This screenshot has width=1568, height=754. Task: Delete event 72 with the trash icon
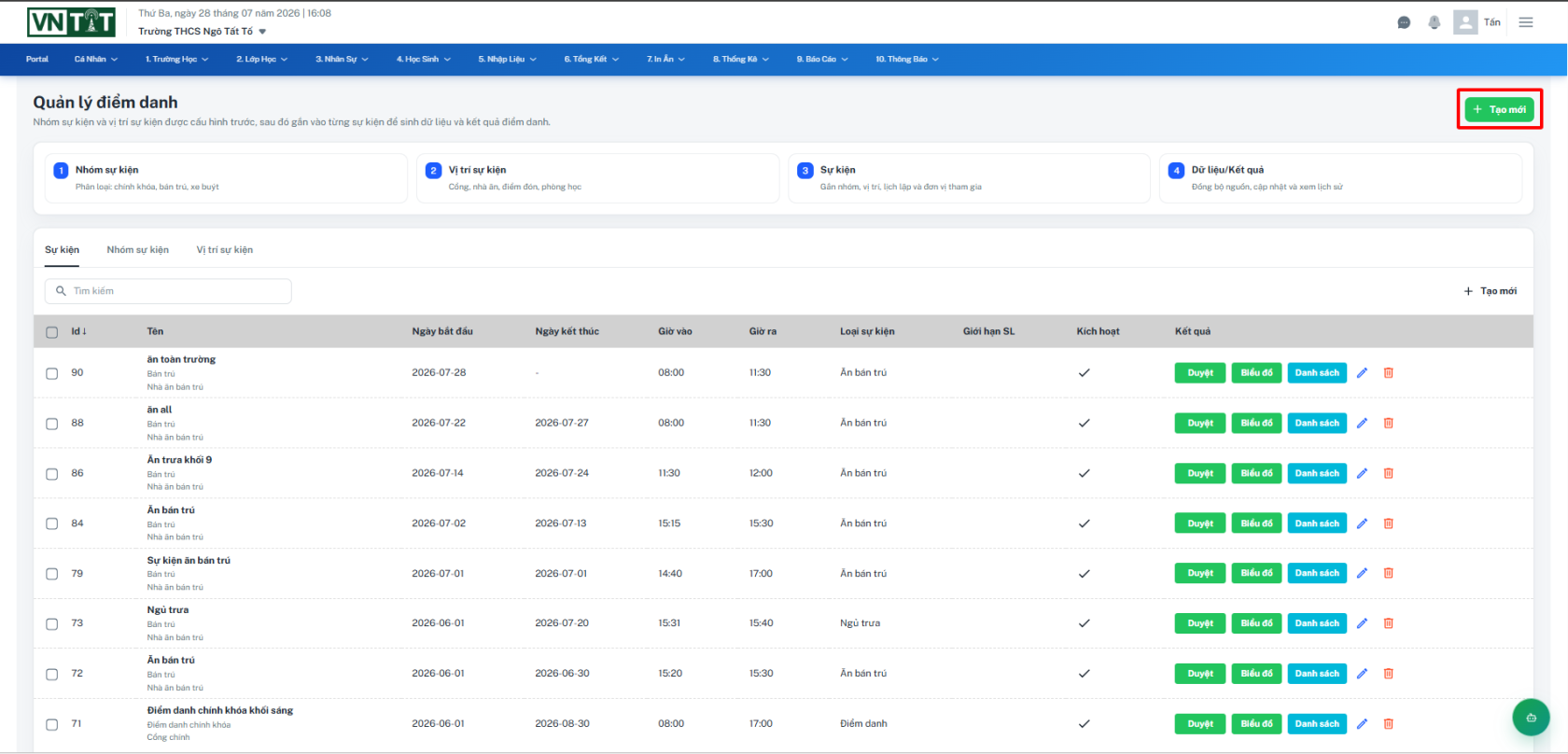(1388, 674)
